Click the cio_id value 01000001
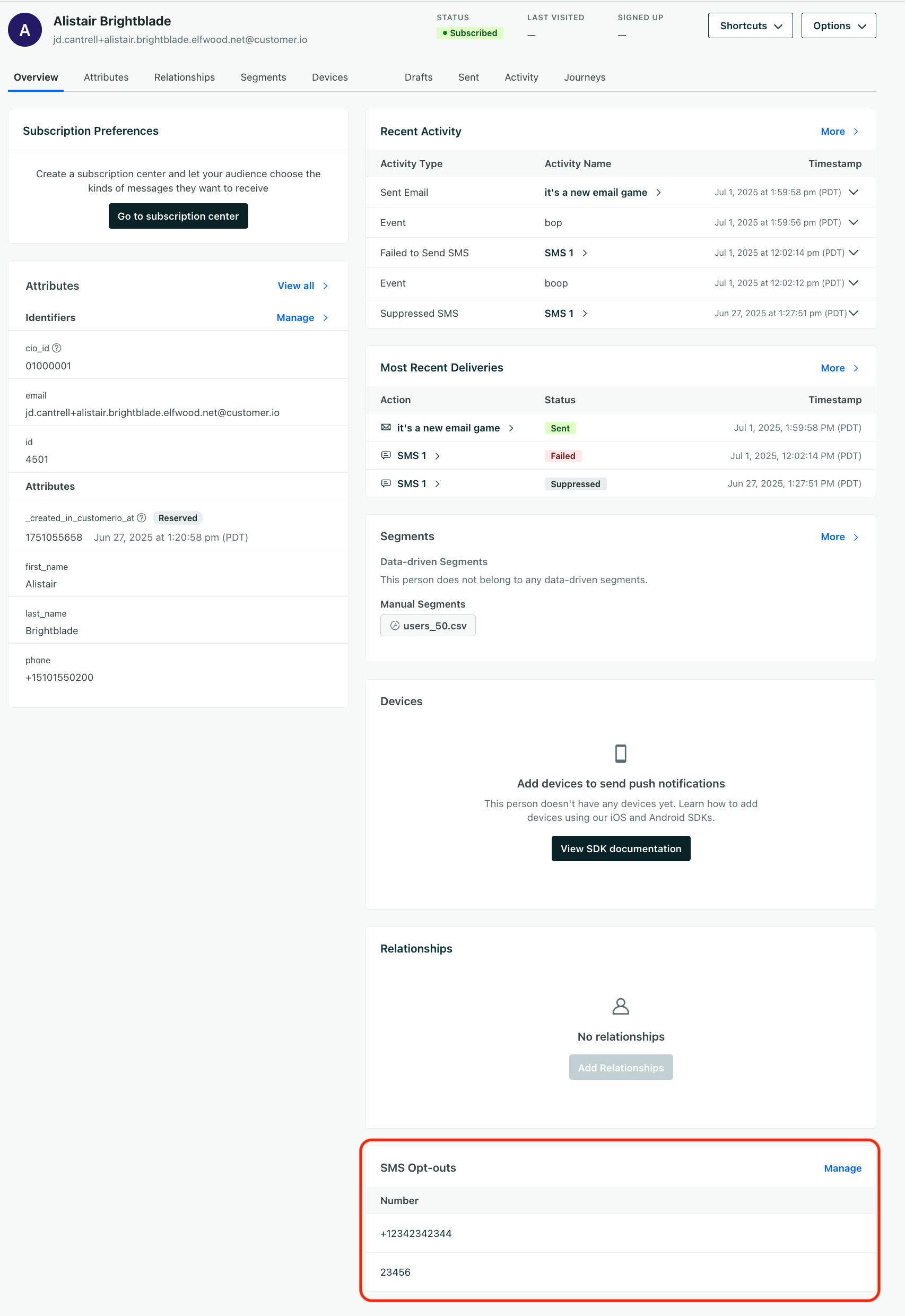Viewport: 905px width, 1316px height. point(48,366)
